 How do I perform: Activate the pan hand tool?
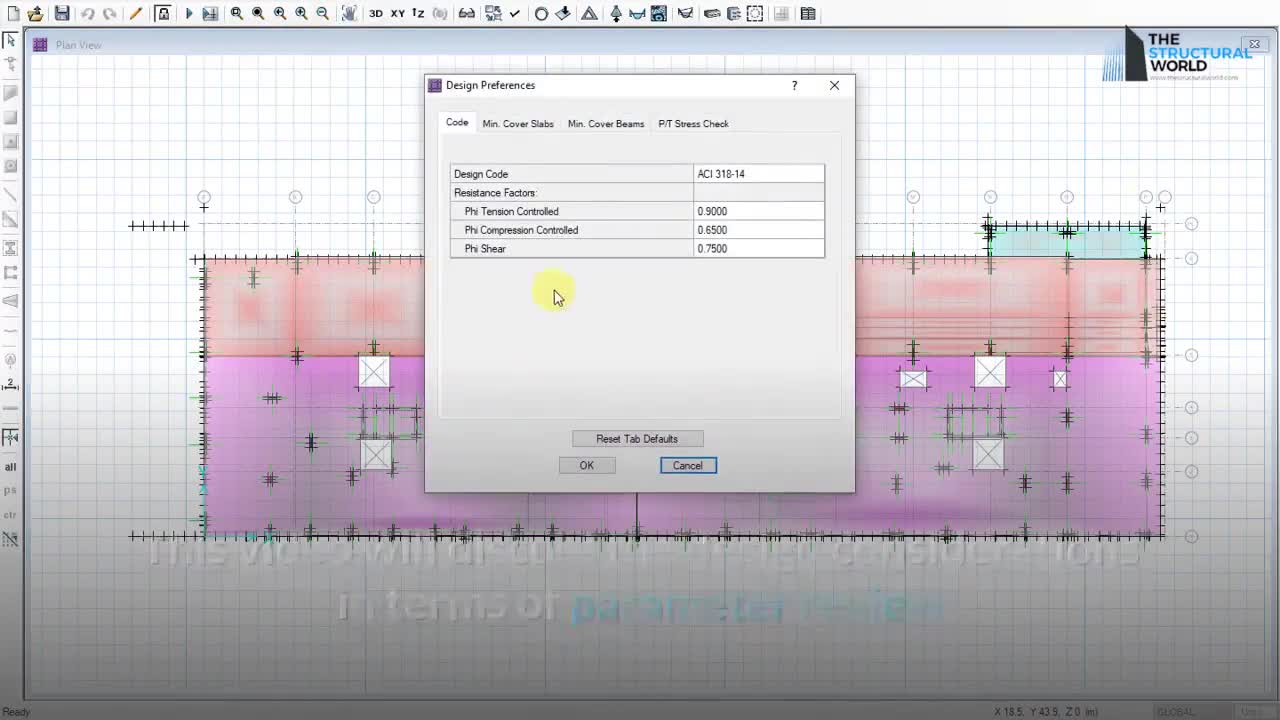[350, 14]
